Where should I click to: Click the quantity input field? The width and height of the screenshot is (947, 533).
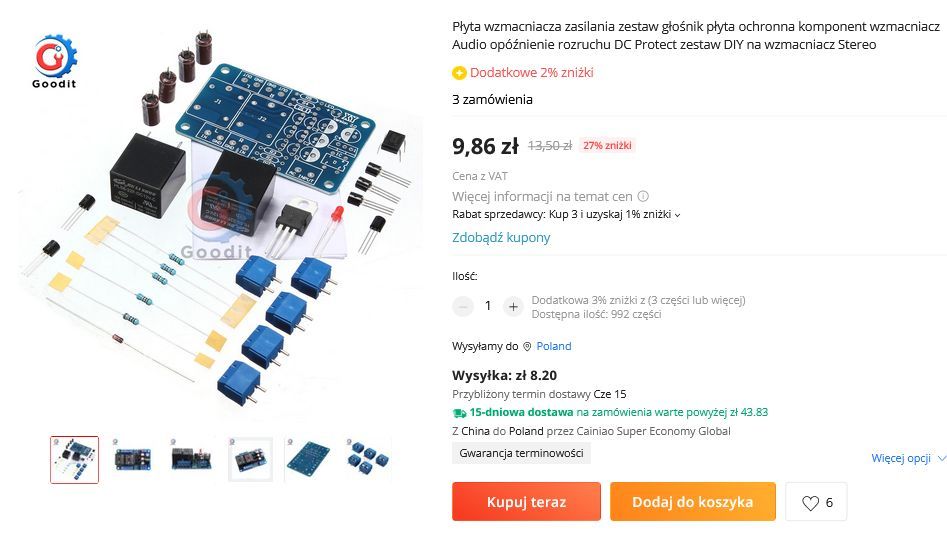[x=488, y=307]
